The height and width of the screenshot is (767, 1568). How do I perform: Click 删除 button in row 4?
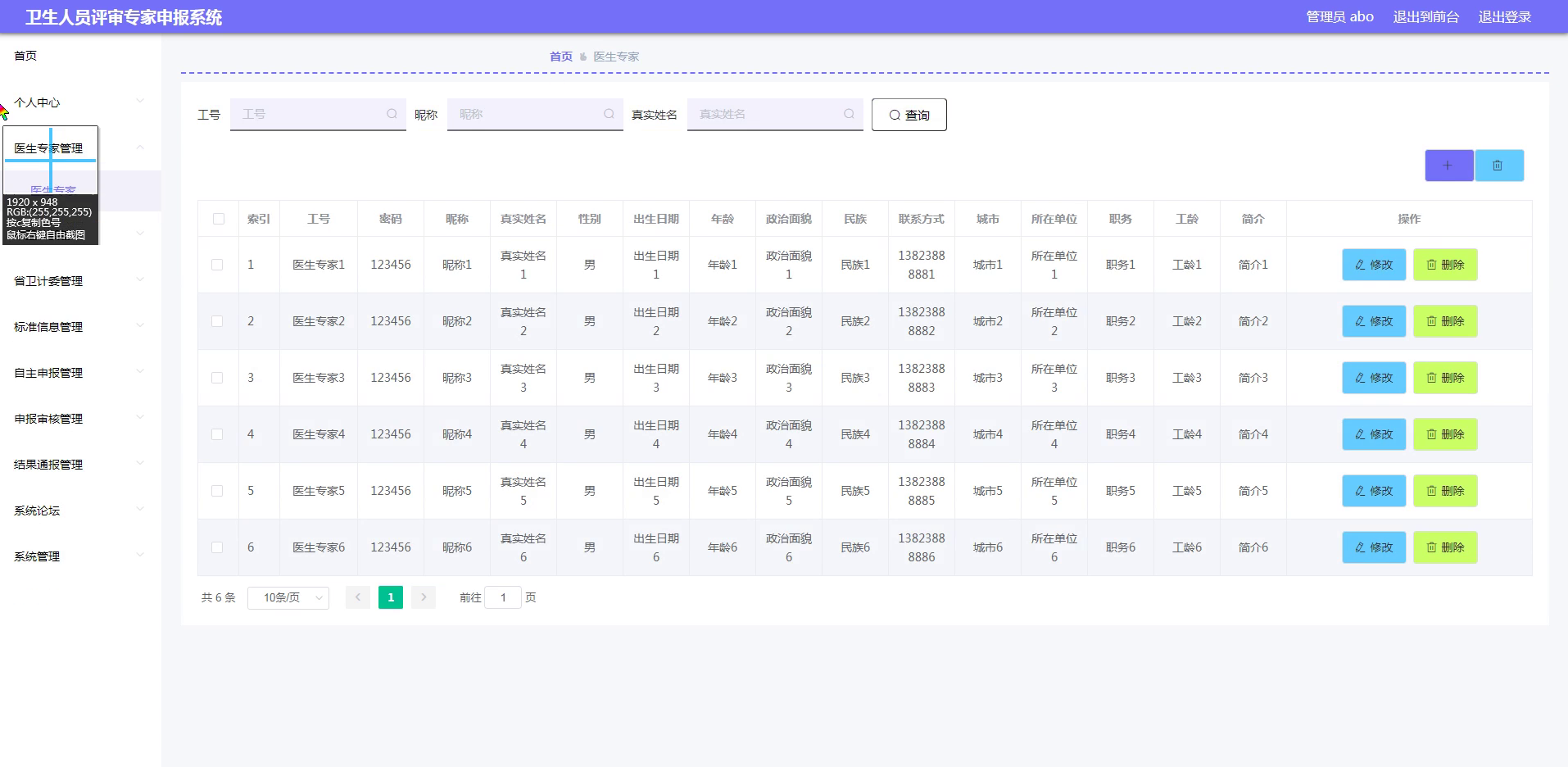pyautogui.click(x=1445, y=434)
